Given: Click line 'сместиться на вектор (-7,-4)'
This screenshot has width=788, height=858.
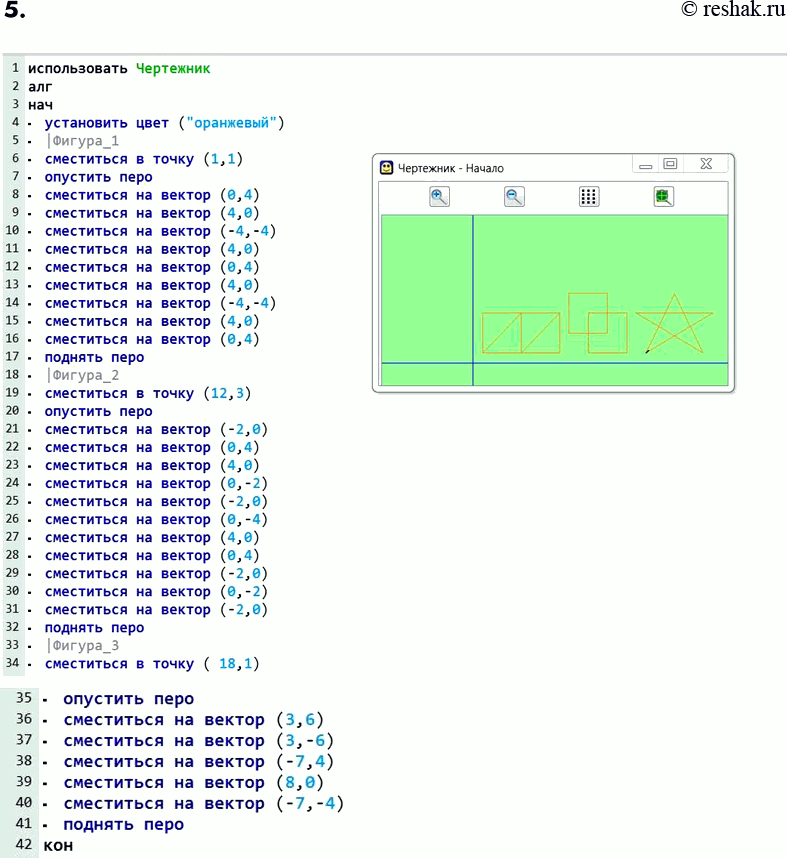Looking at the screenshot, I should (204, 803).
